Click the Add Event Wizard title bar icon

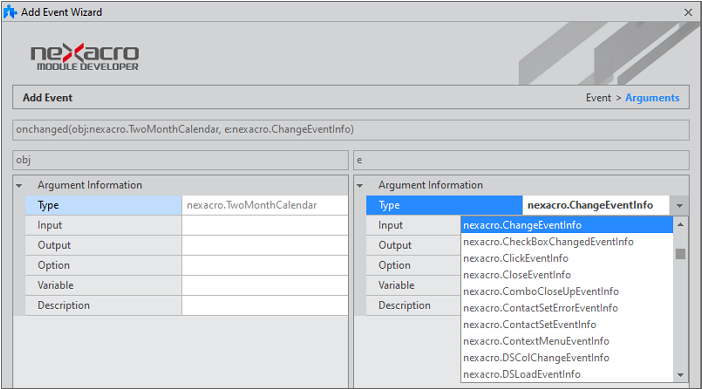10,12
